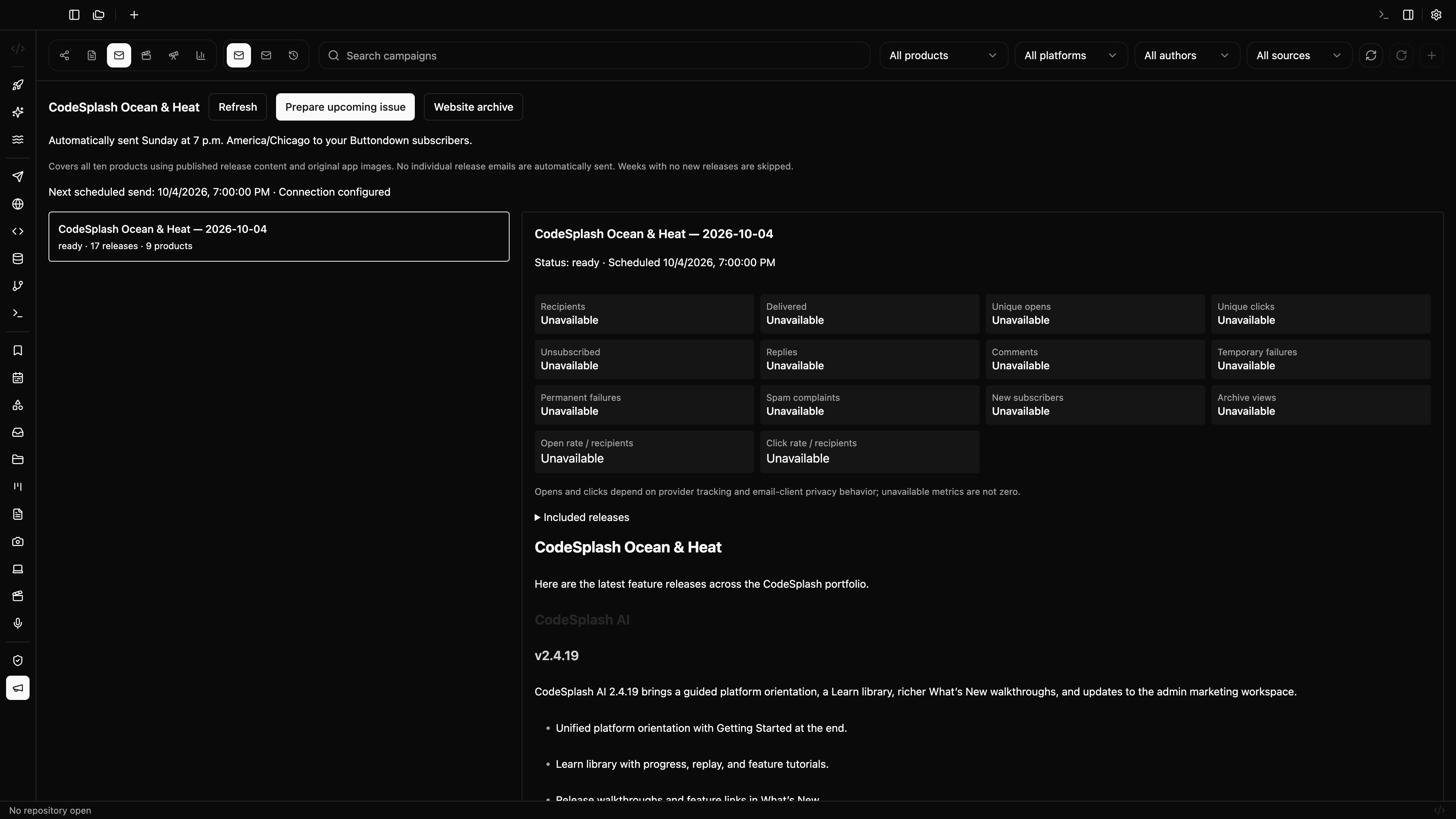Image resolution: width=1456 pixels, height=819 pixels.
Task: Click the "No repository open" status text
Action: 50,811
